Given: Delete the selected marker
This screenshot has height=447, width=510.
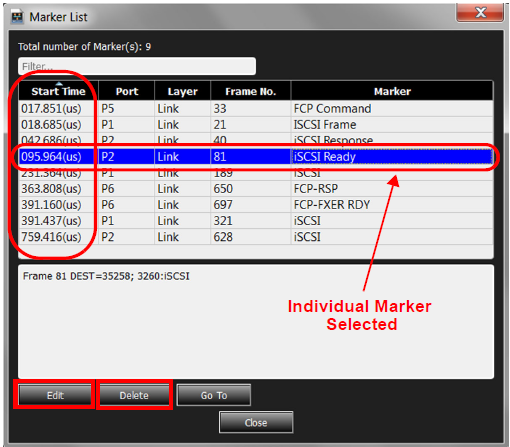Looking at the screenshot, I should [x=134, y=395].
